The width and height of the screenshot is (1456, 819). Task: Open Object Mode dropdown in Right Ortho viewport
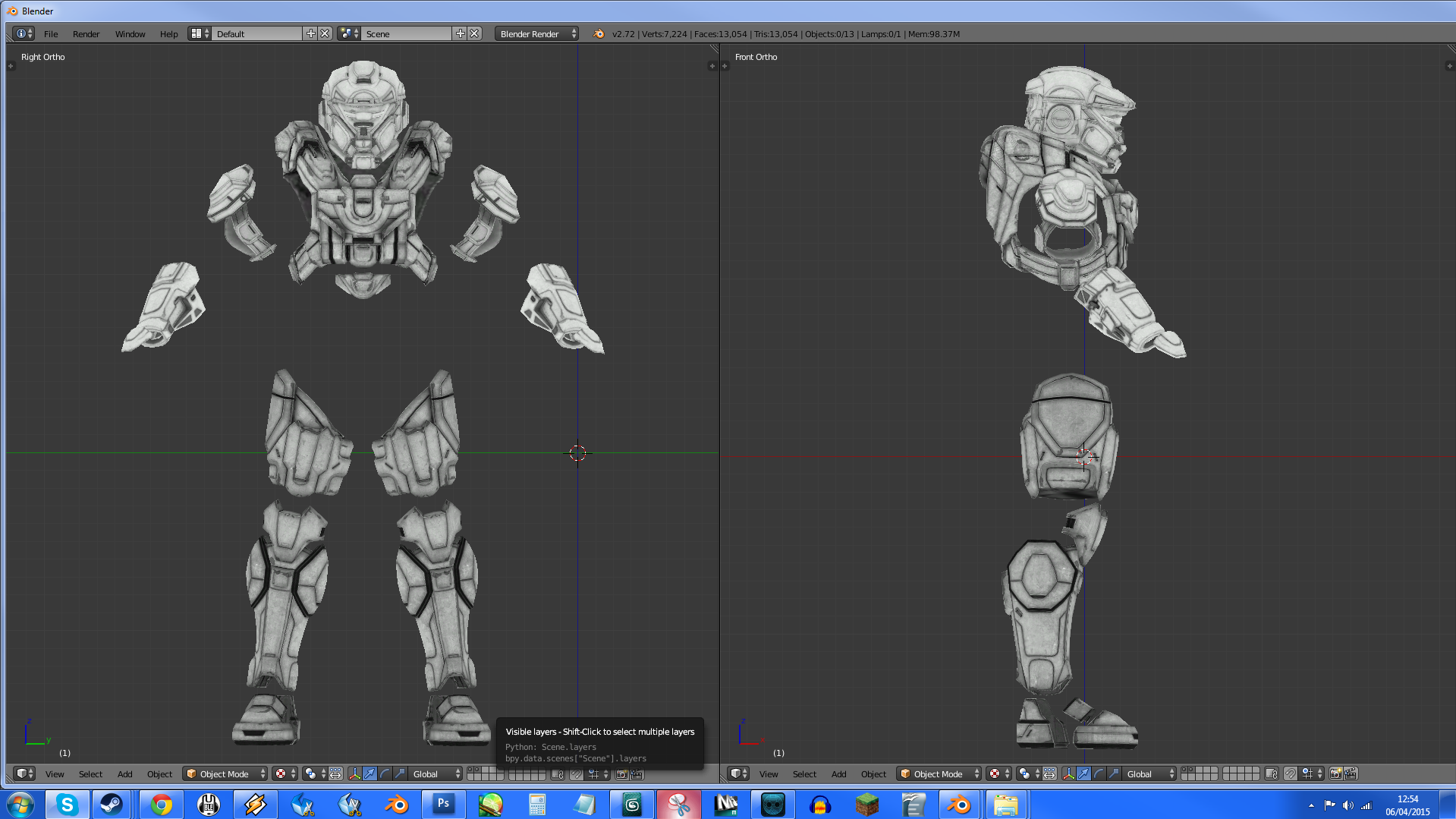(225, 774)
